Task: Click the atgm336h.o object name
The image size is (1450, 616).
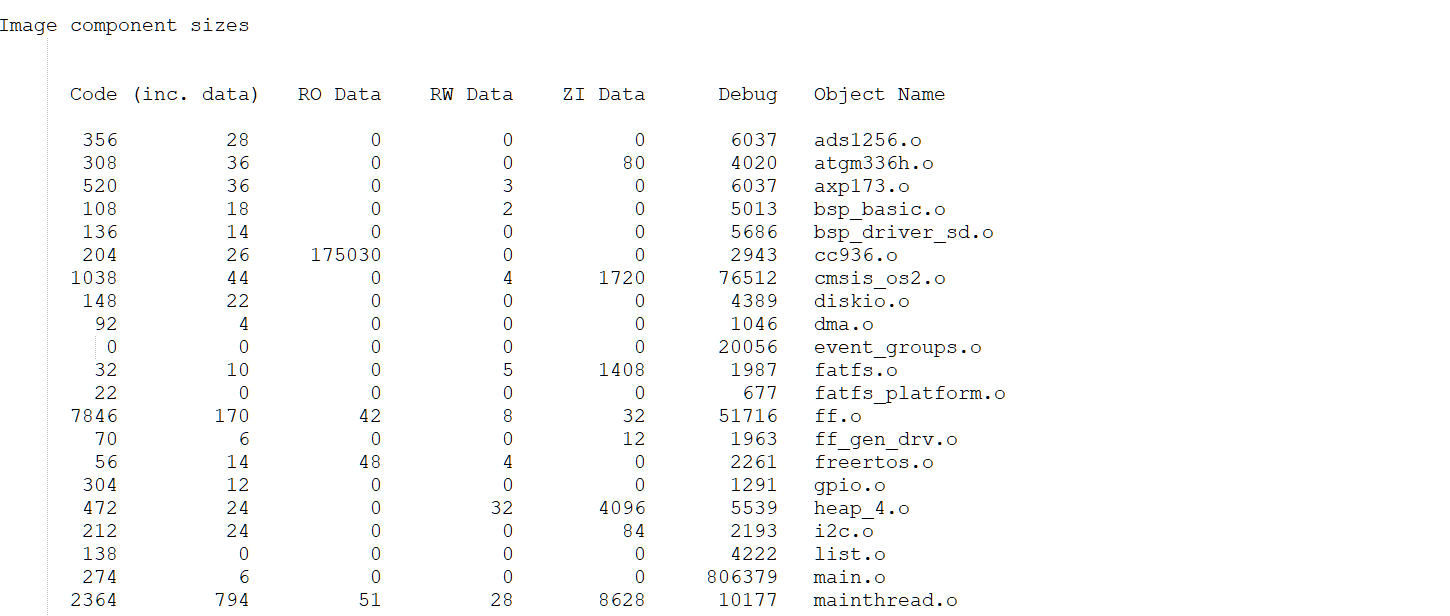Action: click(873, 163)
